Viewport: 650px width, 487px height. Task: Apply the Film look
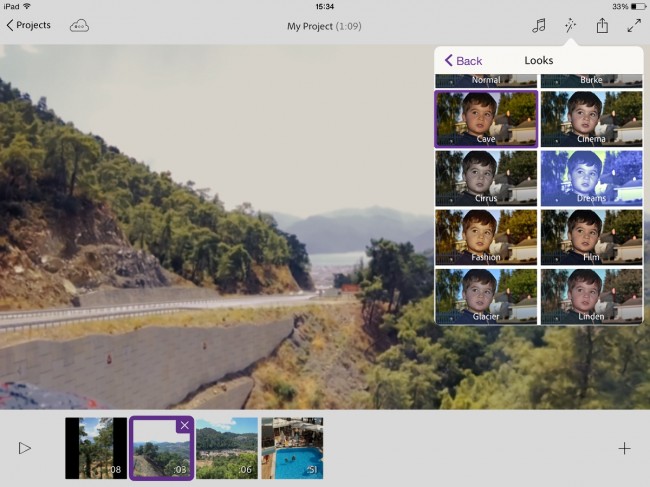click(592, 237)
